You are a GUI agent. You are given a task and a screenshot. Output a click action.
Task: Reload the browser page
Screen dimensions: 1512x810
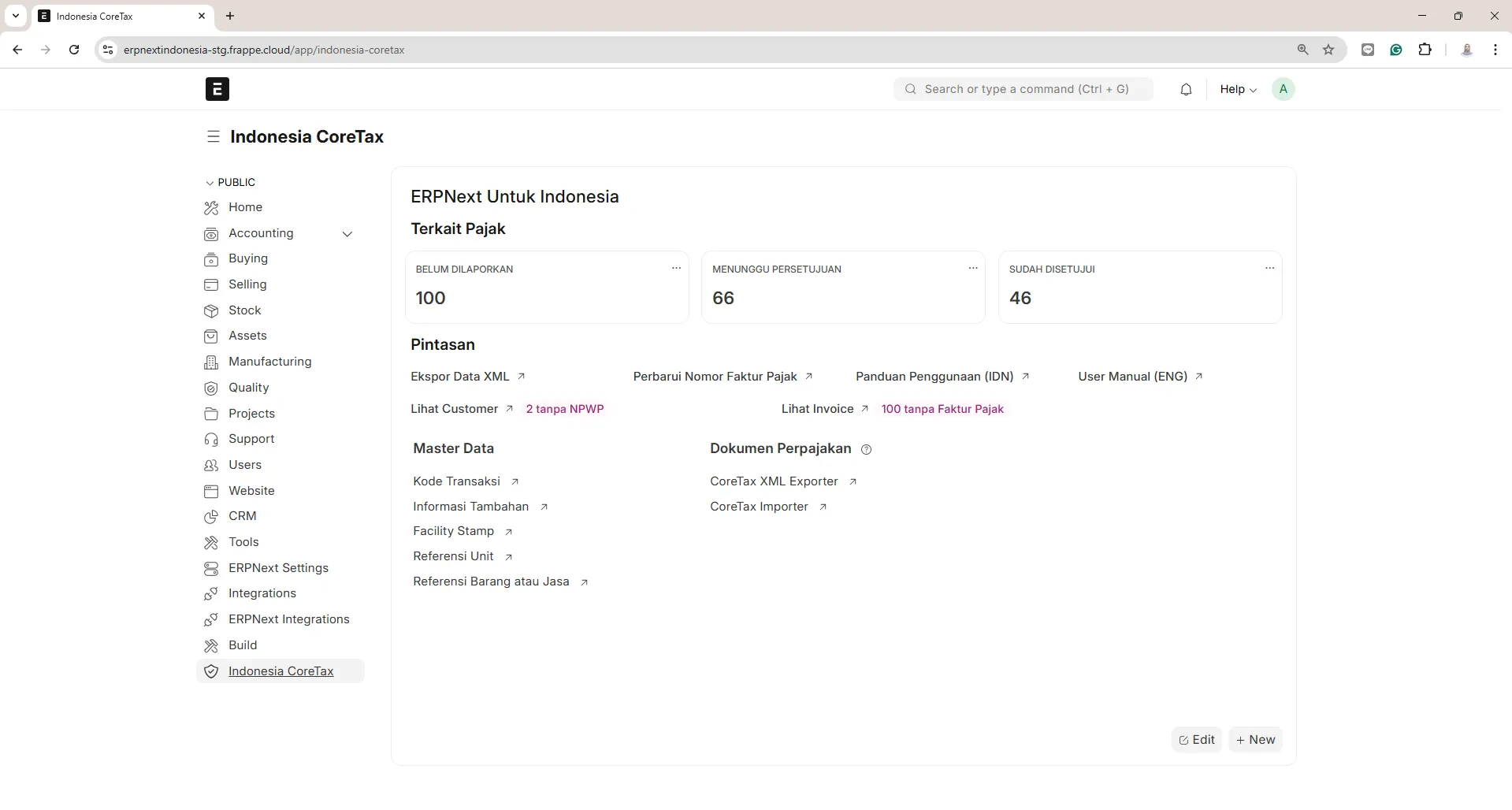tap(74, 50)
